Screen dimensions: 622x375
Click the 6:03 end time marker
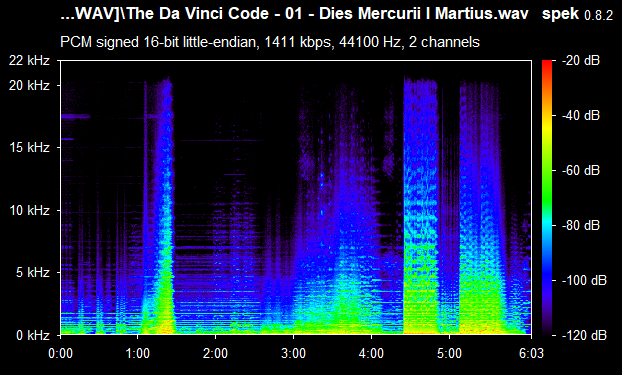[531, 353]
